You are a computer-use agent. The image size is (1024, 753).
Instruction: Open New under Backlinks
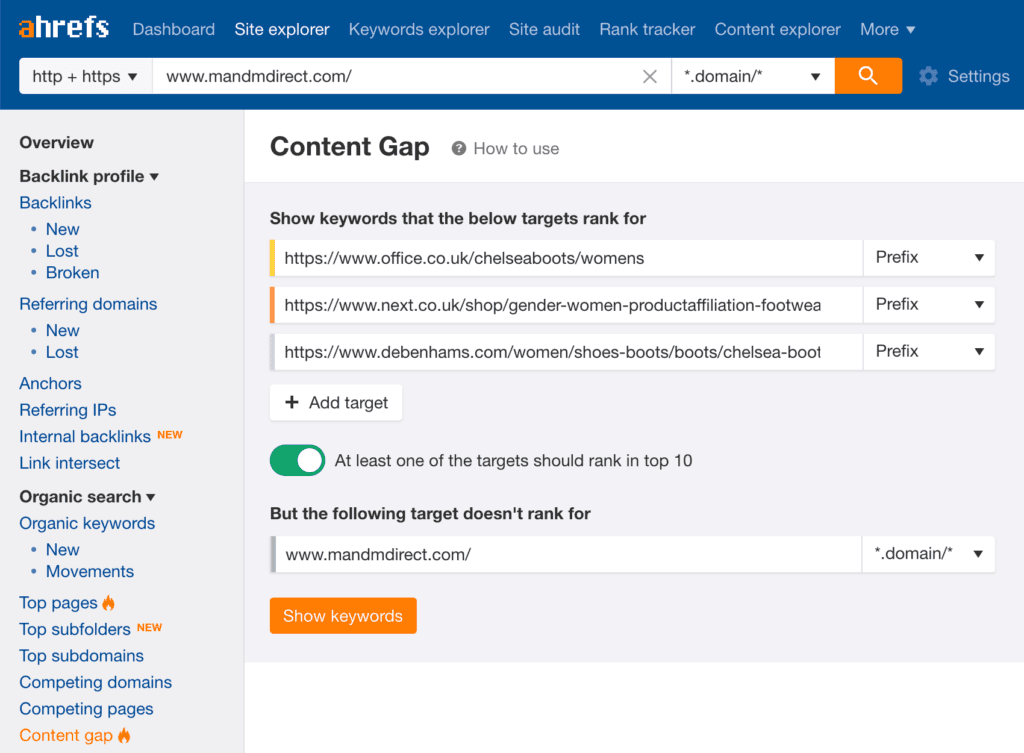[x=63, y=229]
